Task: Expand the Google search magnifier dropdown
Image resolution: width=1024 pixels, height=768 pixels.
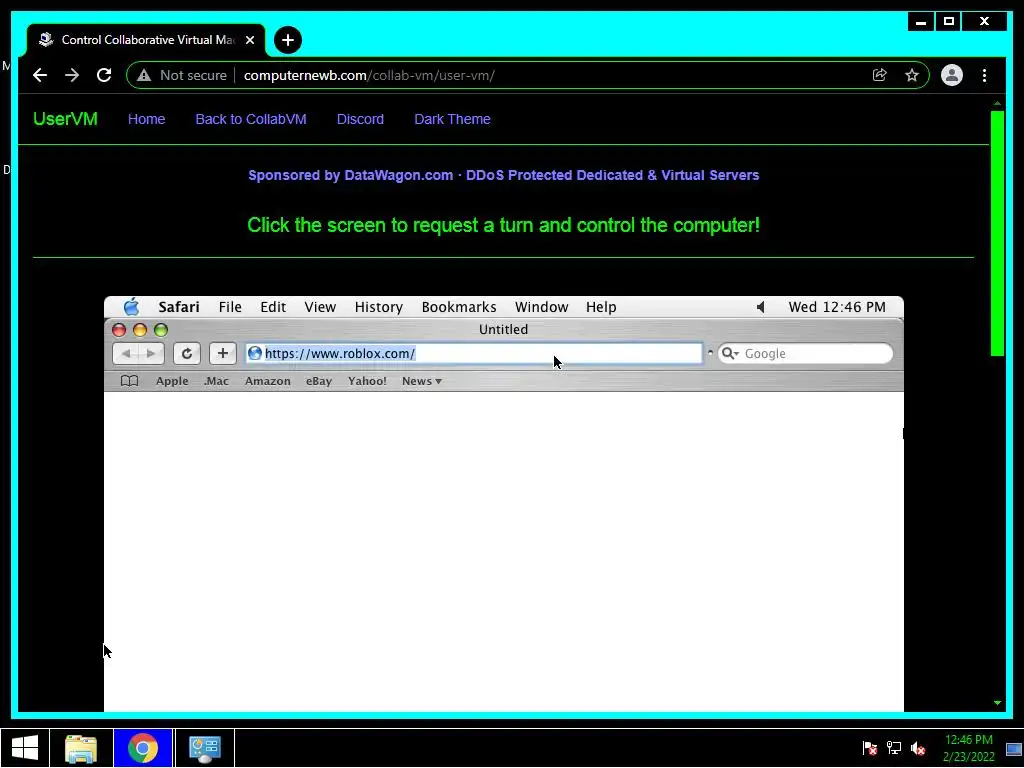Action: pos(730,353)
